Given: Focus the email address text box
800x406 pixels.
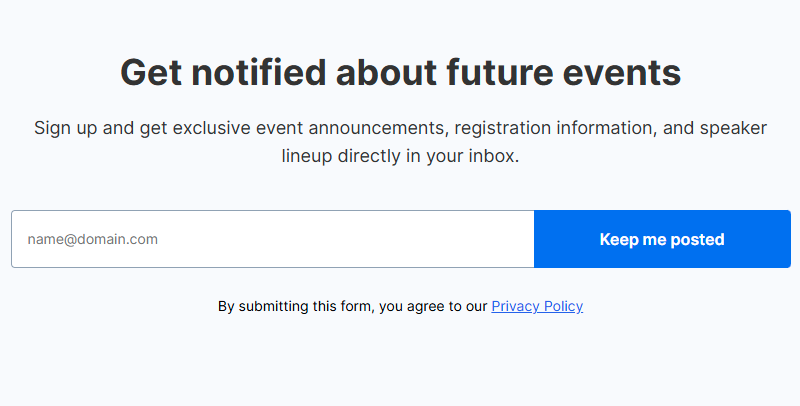Looking at the screenshot, I should 272,239.
